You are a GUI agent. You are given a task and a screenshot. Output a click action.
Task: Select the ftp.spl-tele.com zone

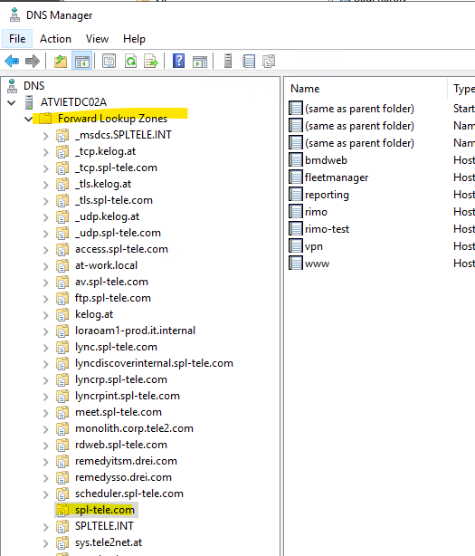(x=113, y=298)
